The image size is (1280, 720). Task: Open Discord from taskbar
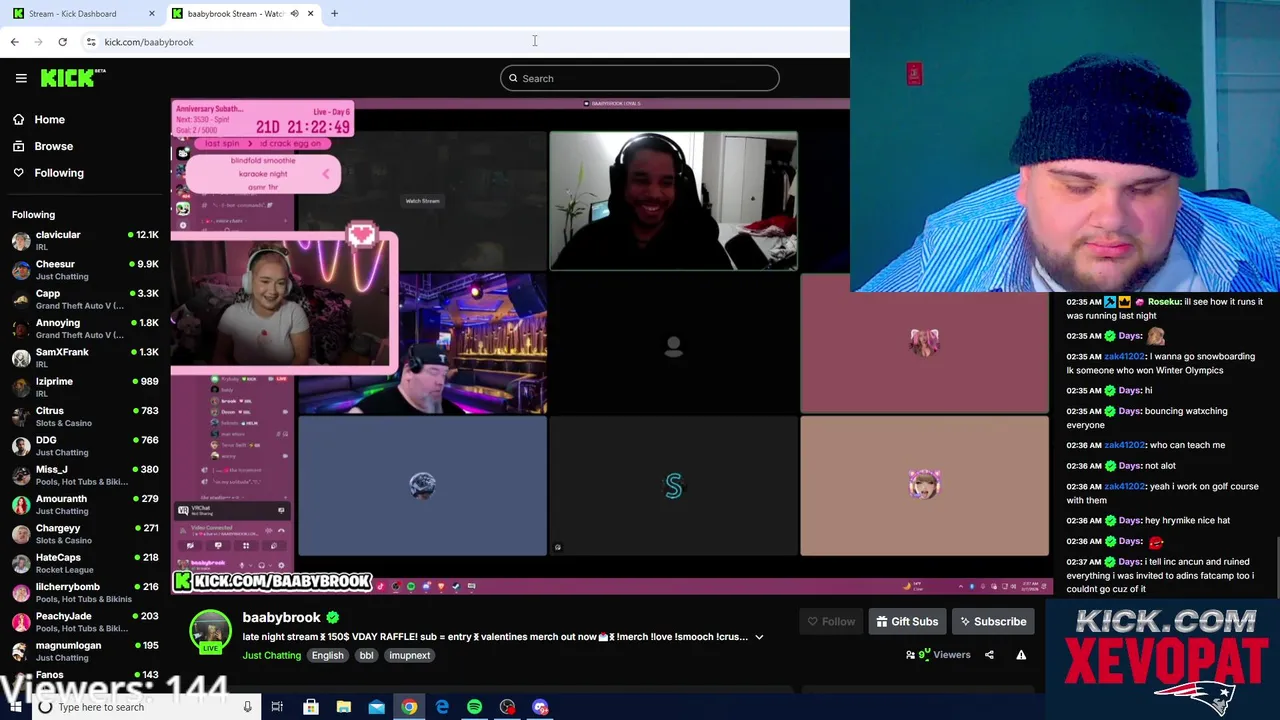point(540,707)
